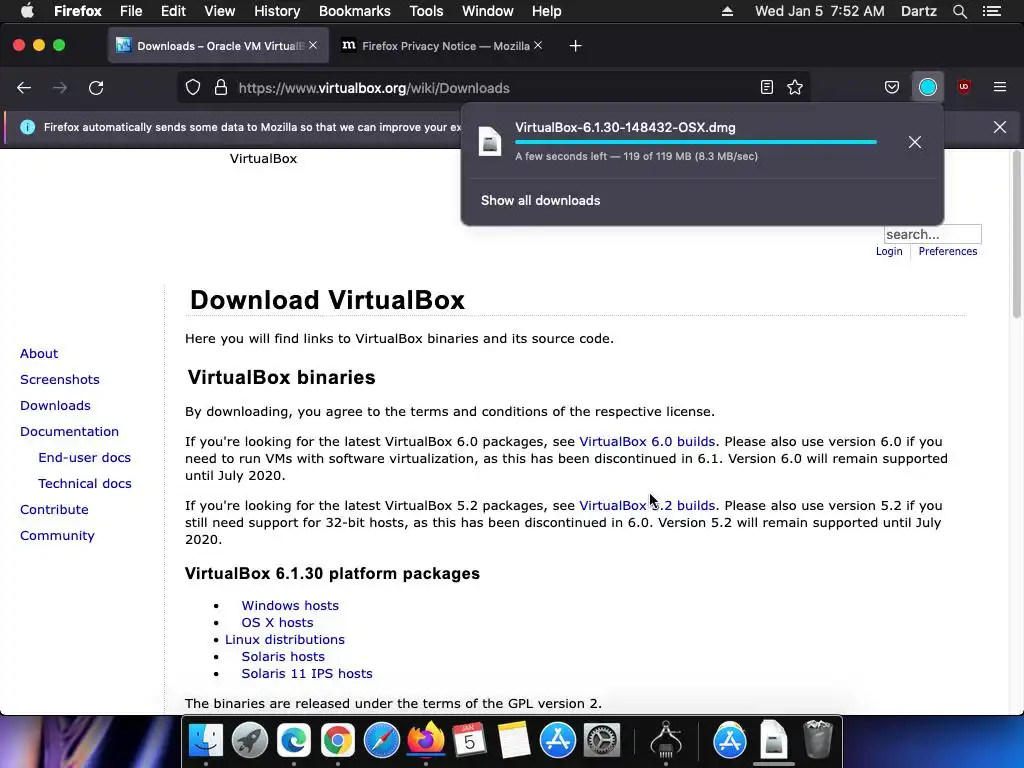The height and width of the screenshot is (768, 1024).
Task: Open the Linux distributions link
Action: tap(285, 639)
